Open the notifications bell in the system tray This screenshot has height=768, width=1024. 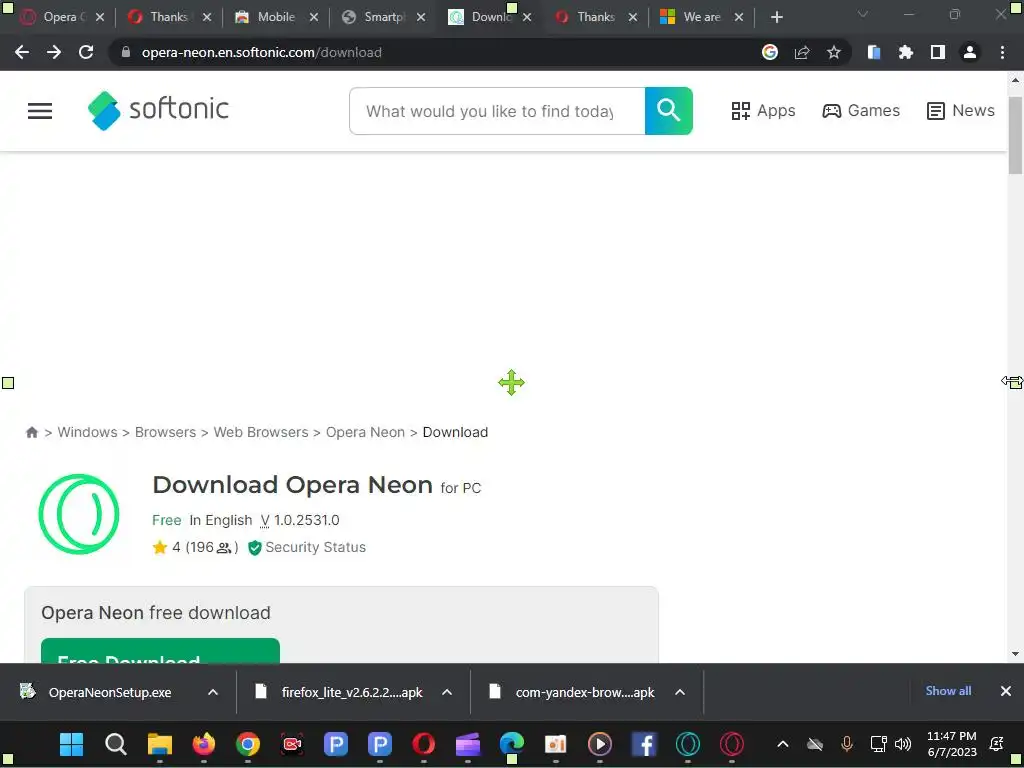(997, 744)
